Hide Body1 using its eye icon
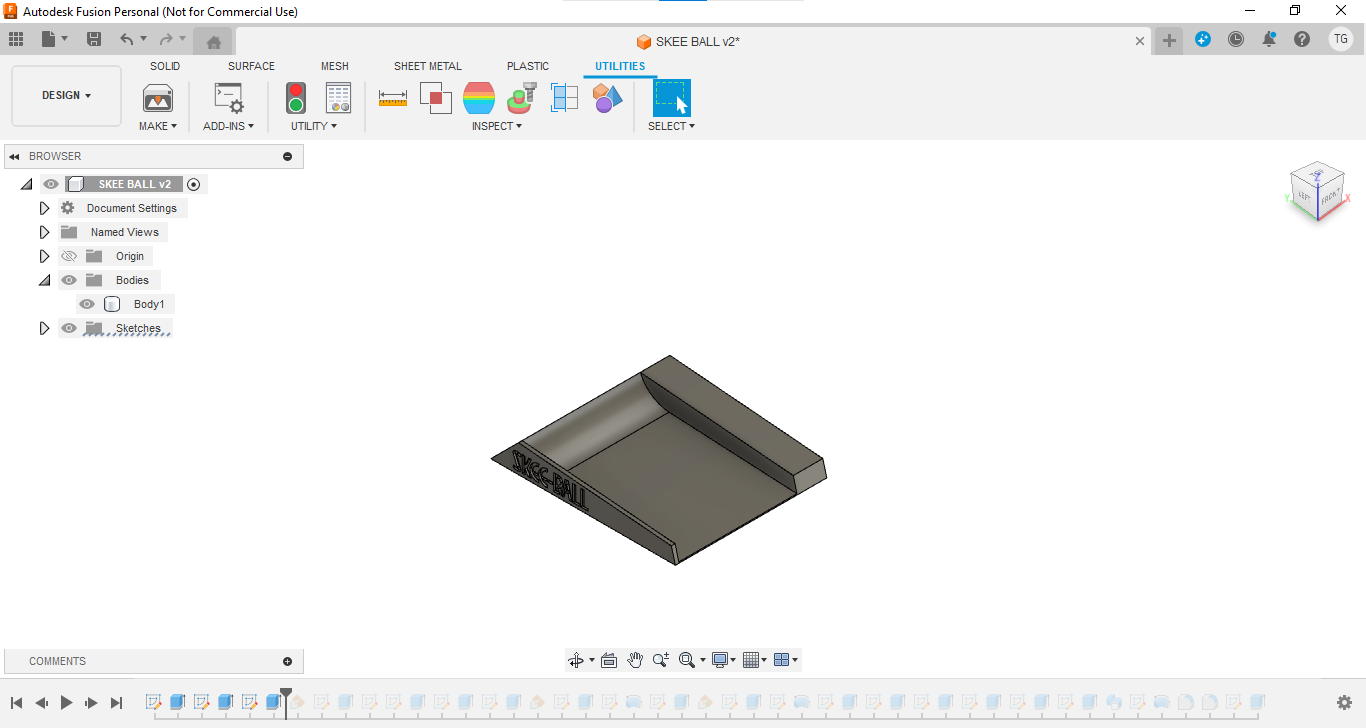1366x728 pixels. click(x=87, y=304)
